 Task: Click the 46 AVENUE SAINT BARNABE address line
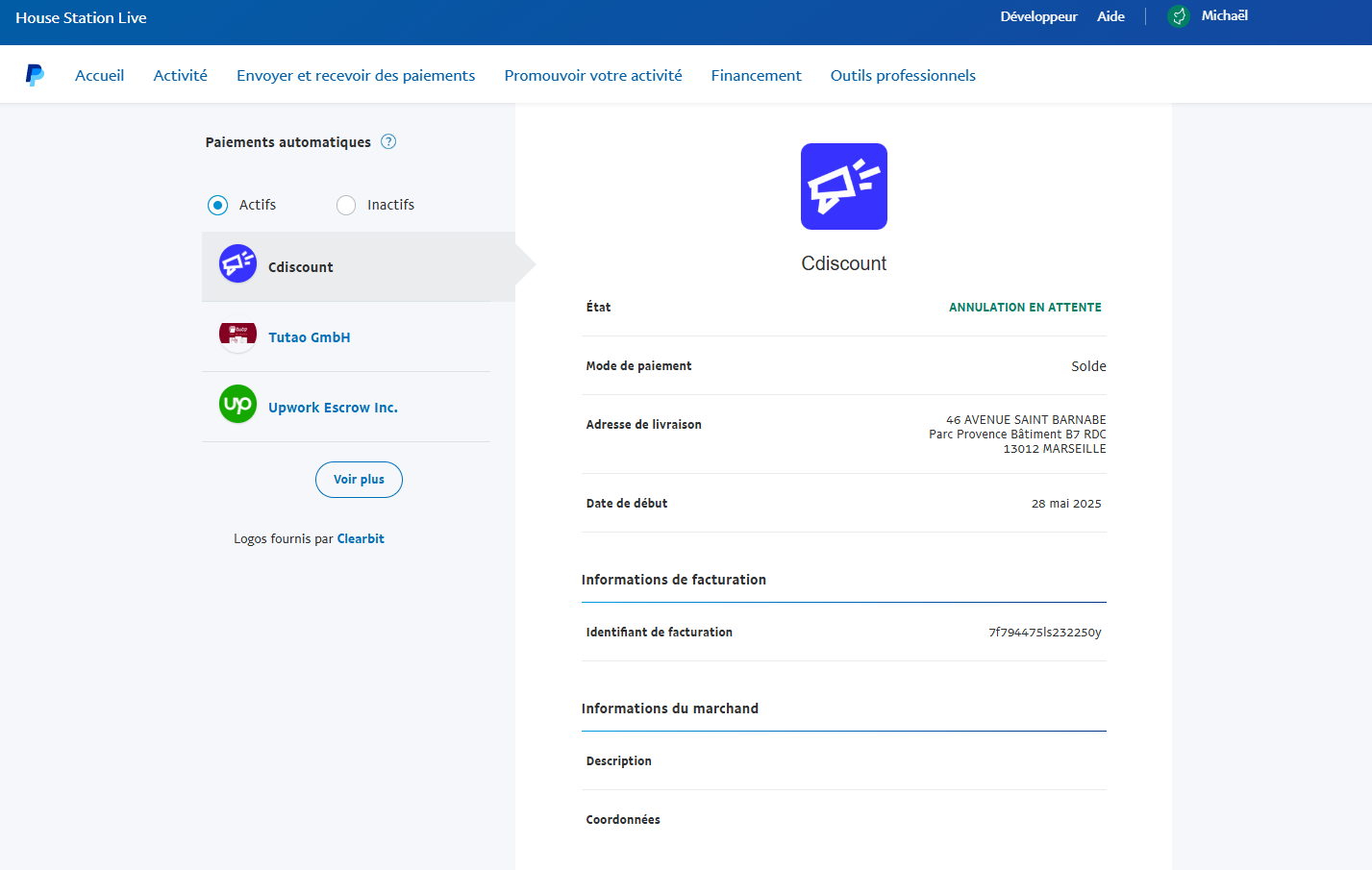[x=1026, y=420]
